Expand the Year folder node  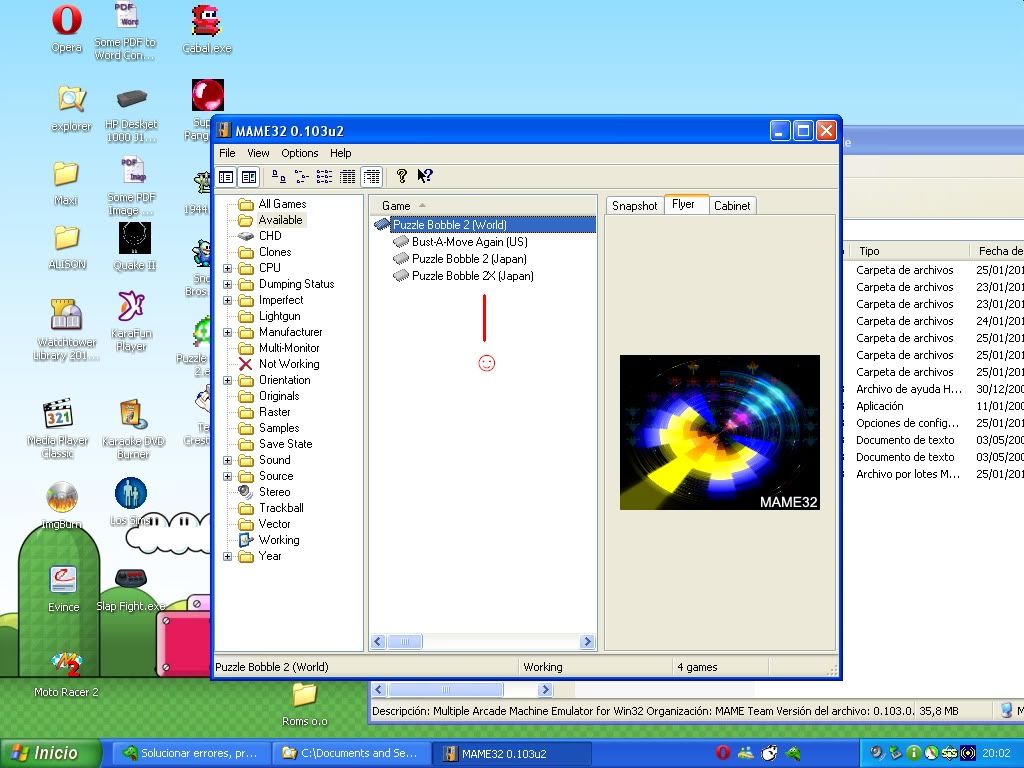point(227,556)
